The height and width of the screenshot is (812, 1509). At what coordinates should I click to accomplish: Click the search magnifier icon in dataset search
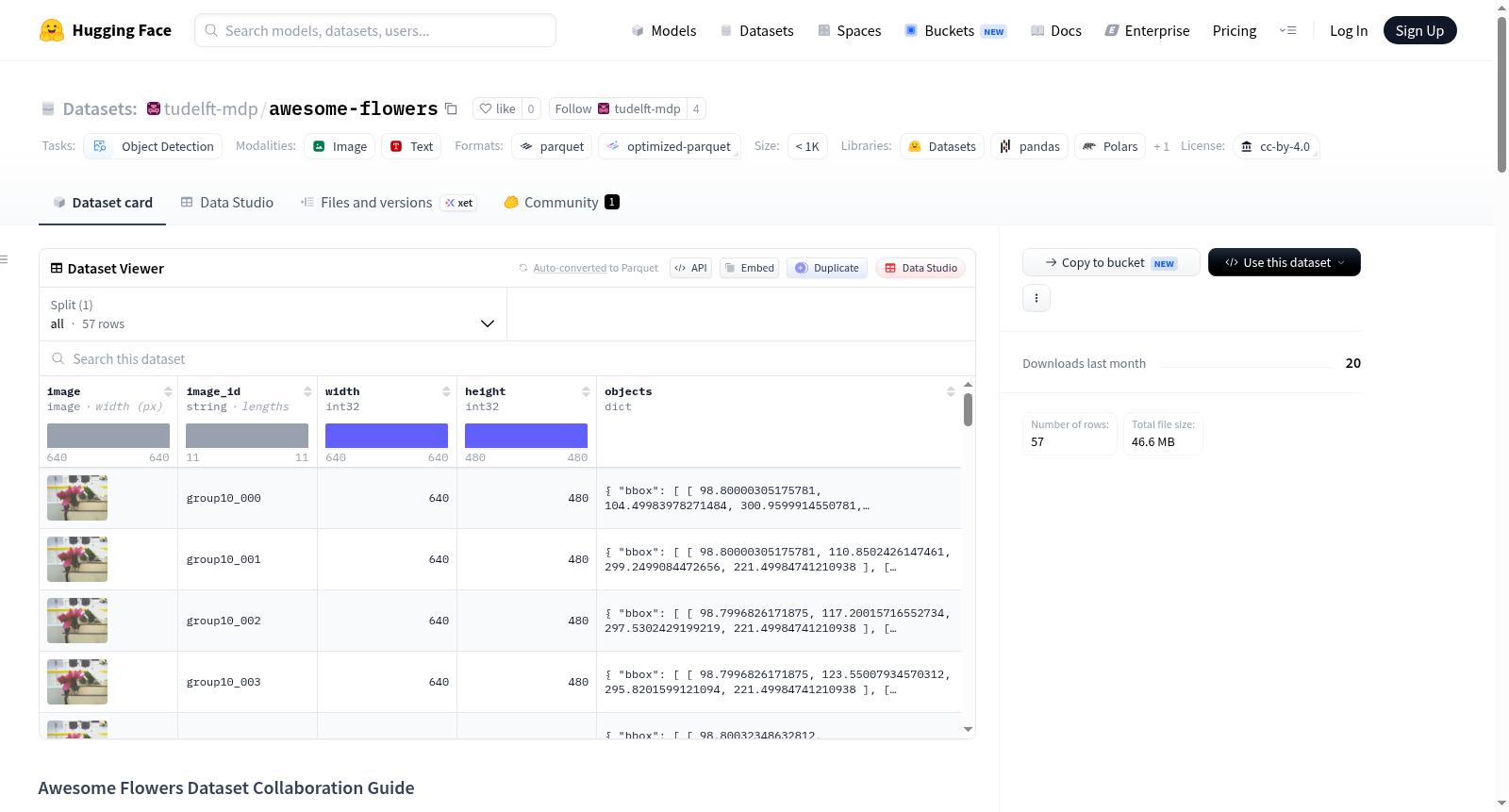click(x=58, y=358)
